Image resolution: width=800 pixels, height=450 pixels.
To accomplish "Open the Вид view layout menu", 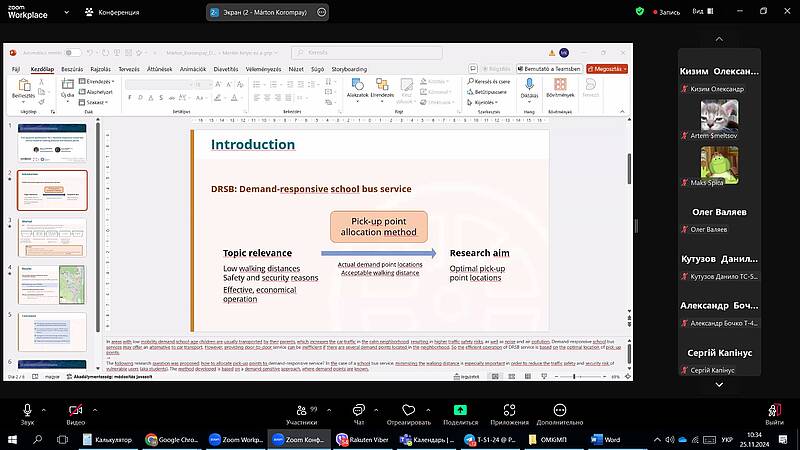I will (x=703, y=11).
